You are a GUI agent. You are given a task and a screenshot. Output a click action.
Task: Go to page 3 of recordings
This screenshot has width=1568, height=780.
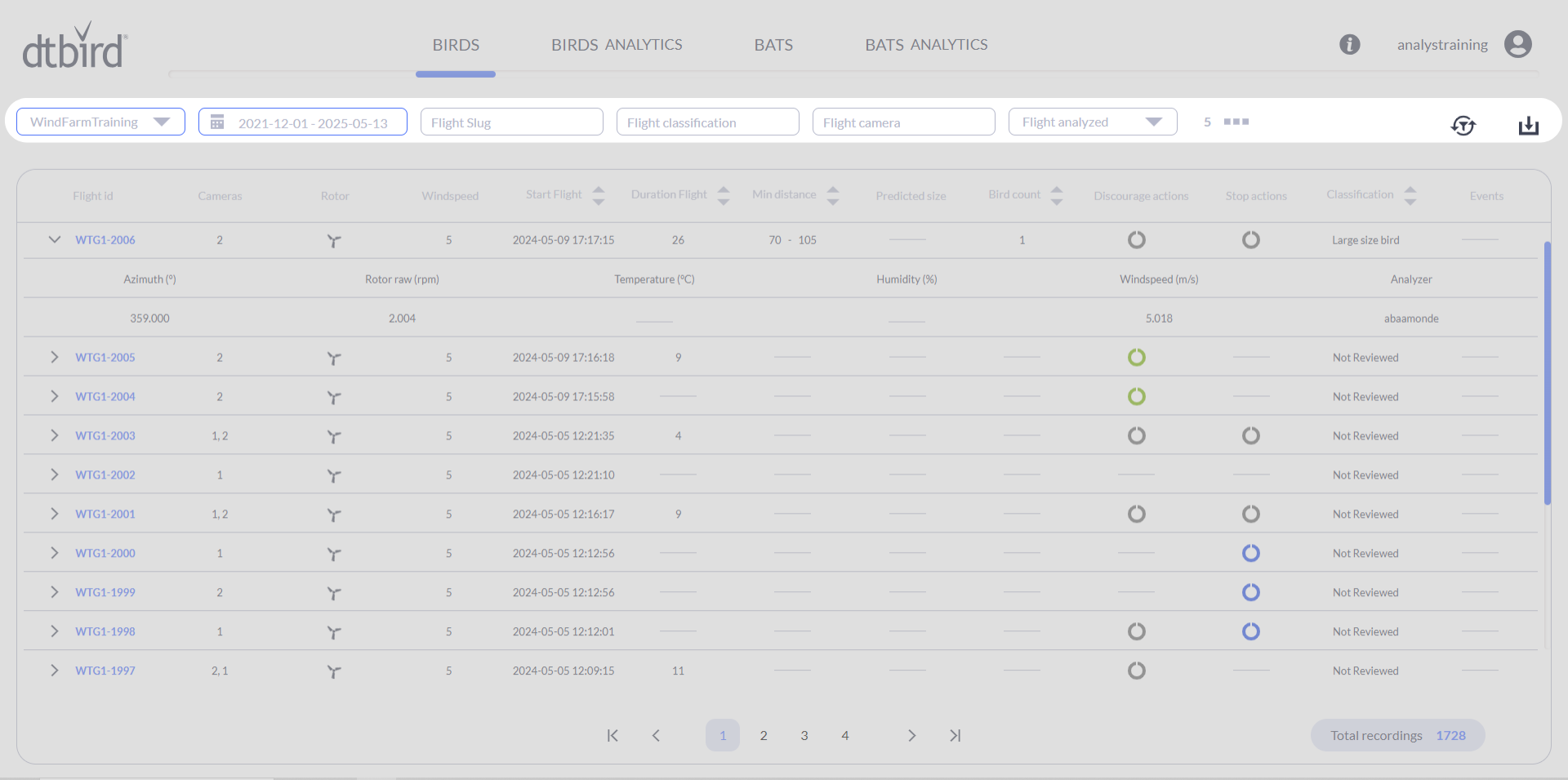point(804,736)
